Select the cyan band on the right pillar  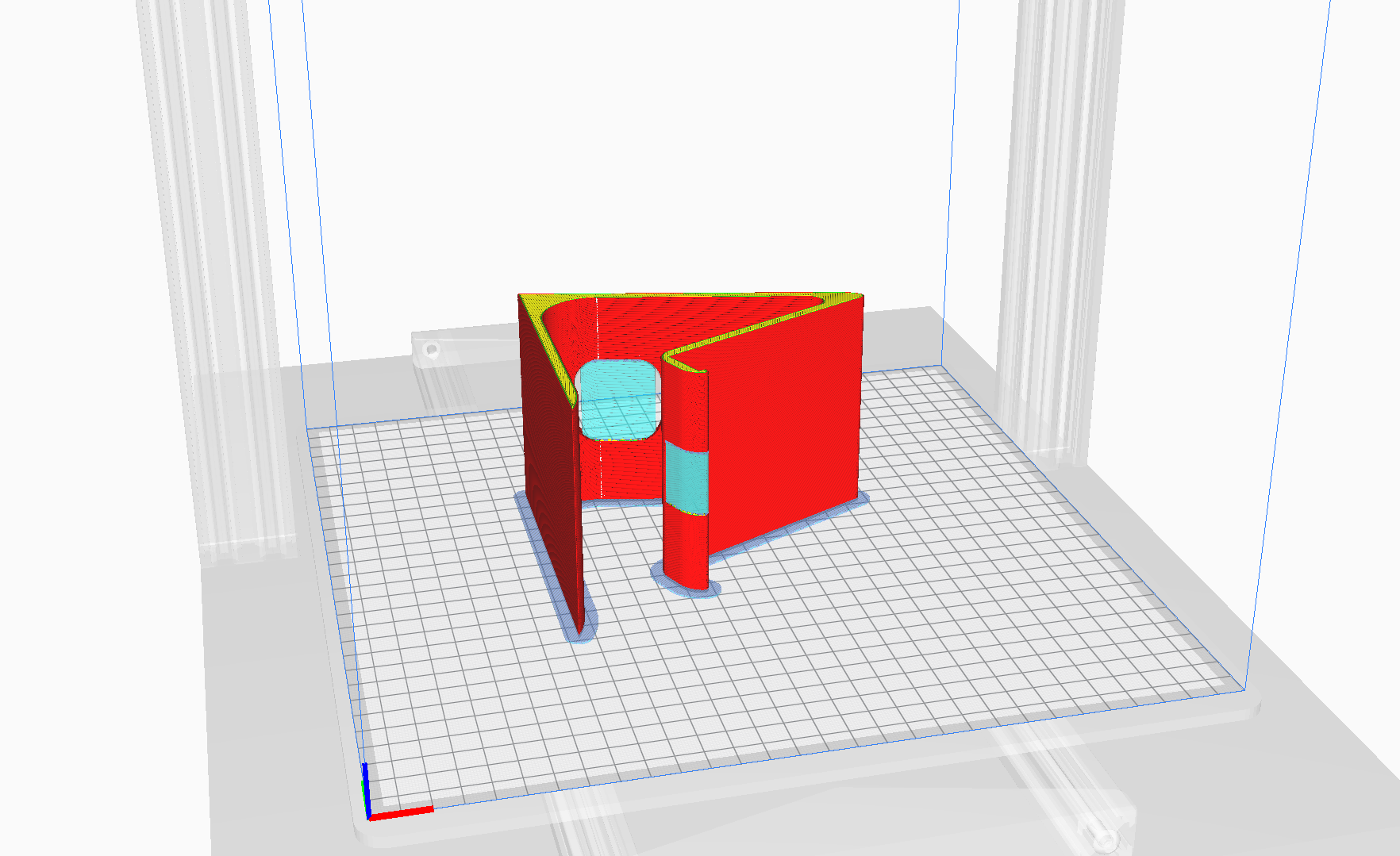tap(687, 476)
